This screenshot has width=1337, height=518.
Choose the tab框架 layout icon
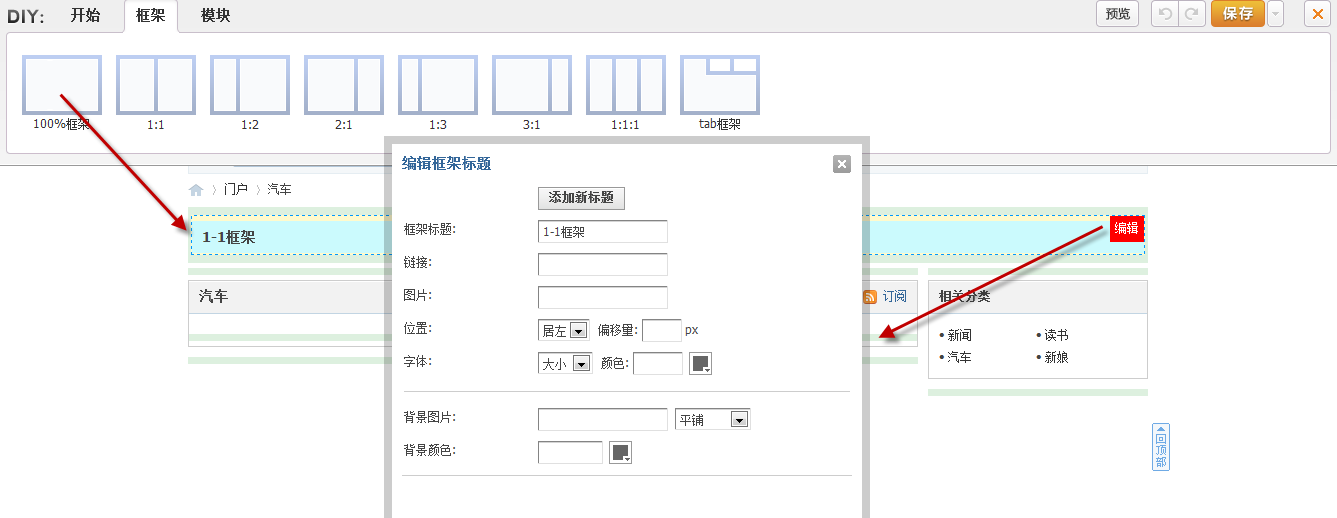coord(720,85)
